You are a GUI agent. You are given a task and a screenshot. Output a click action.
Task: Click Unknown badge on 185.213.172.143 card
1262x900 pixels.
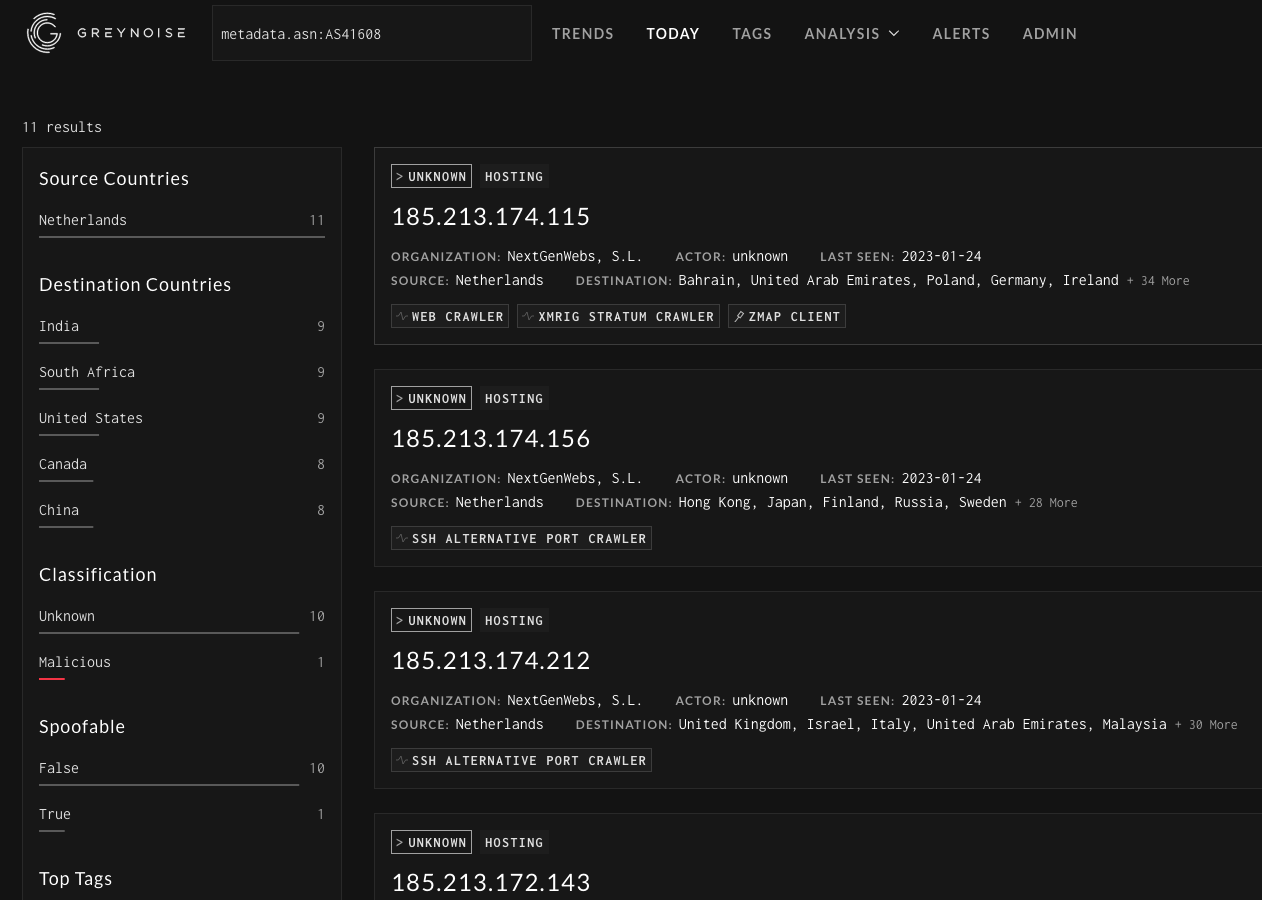click(x=431, y=842)
